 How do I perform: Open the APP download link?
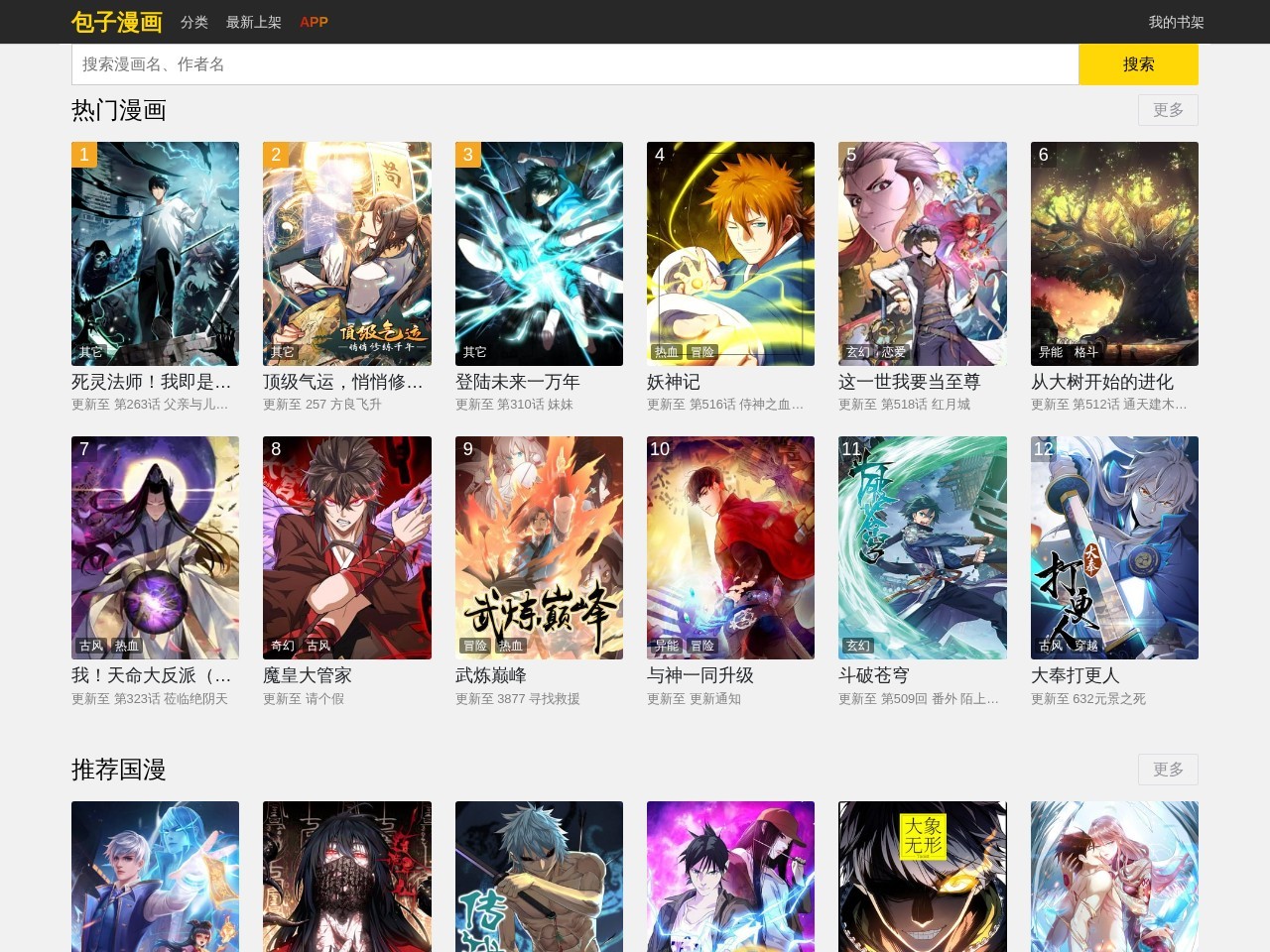(314, 22)
